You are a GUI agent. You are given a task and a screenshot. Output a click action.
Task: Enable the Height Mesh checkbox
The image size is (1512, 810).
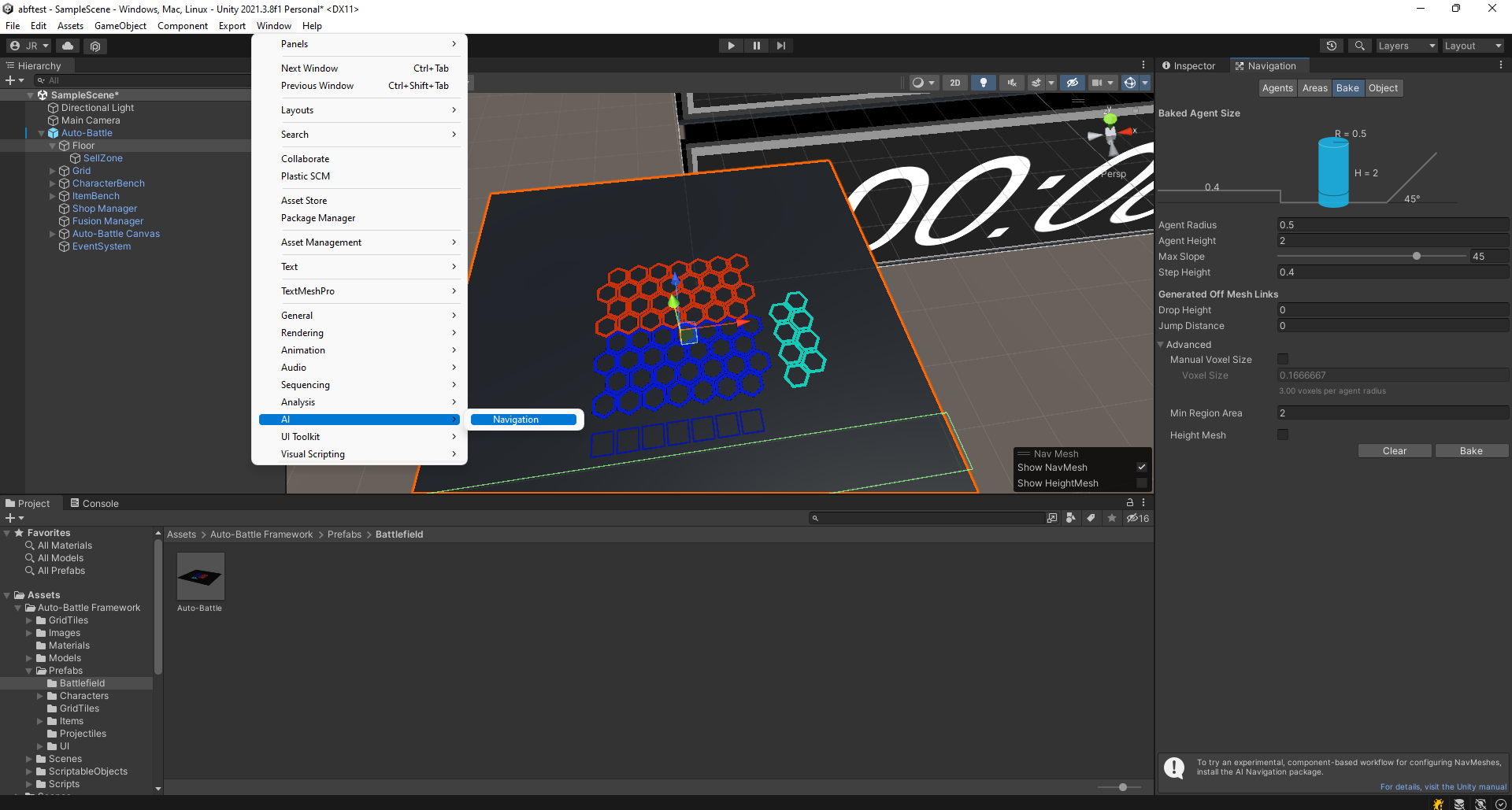[x=1283, y=435]
